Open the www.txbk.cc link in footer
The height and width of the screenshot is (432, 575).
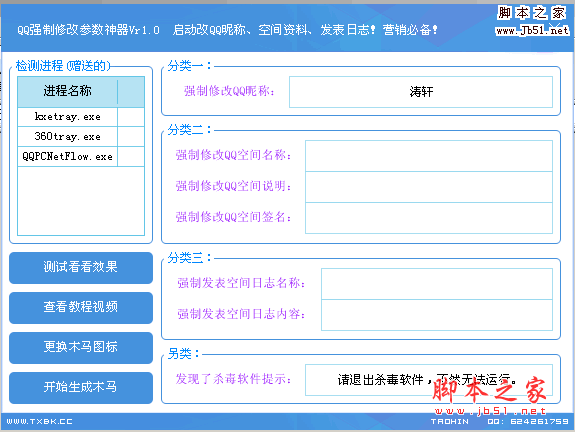(x=39, y=421)
